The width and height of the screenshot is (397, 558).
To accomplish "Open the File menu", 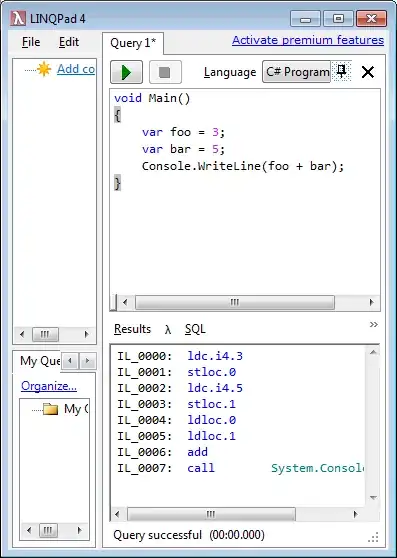I will click(31, 42).
